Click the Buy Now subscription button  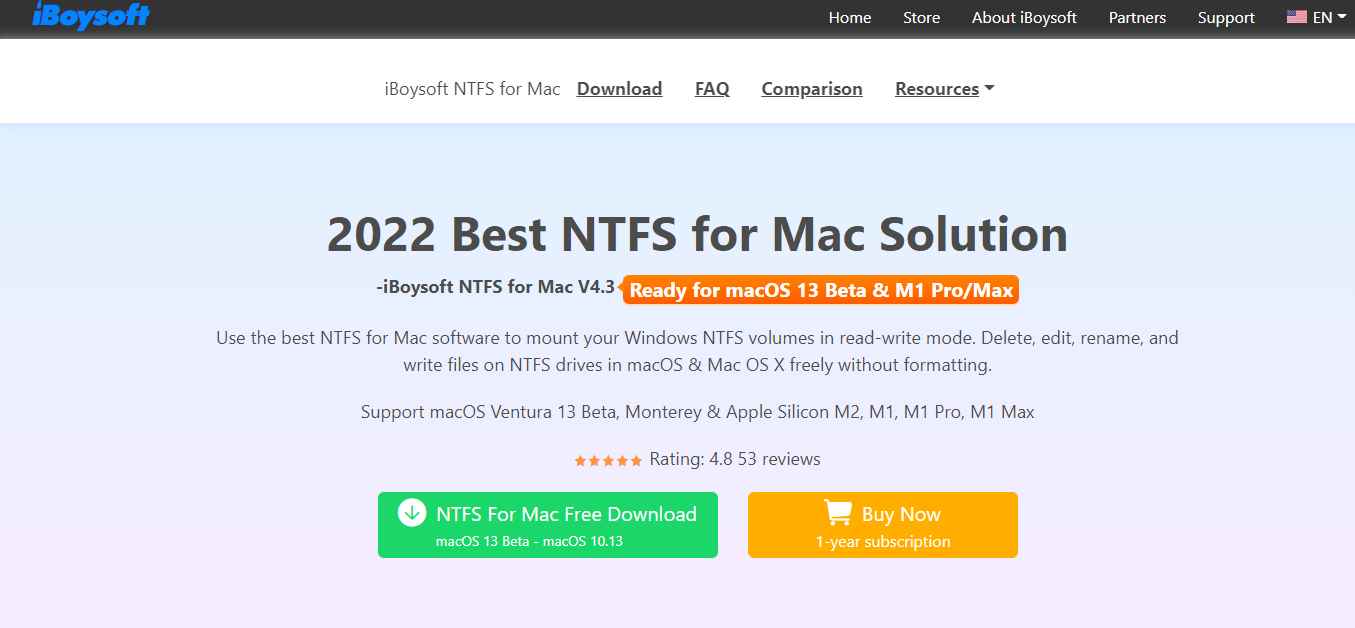882,524
